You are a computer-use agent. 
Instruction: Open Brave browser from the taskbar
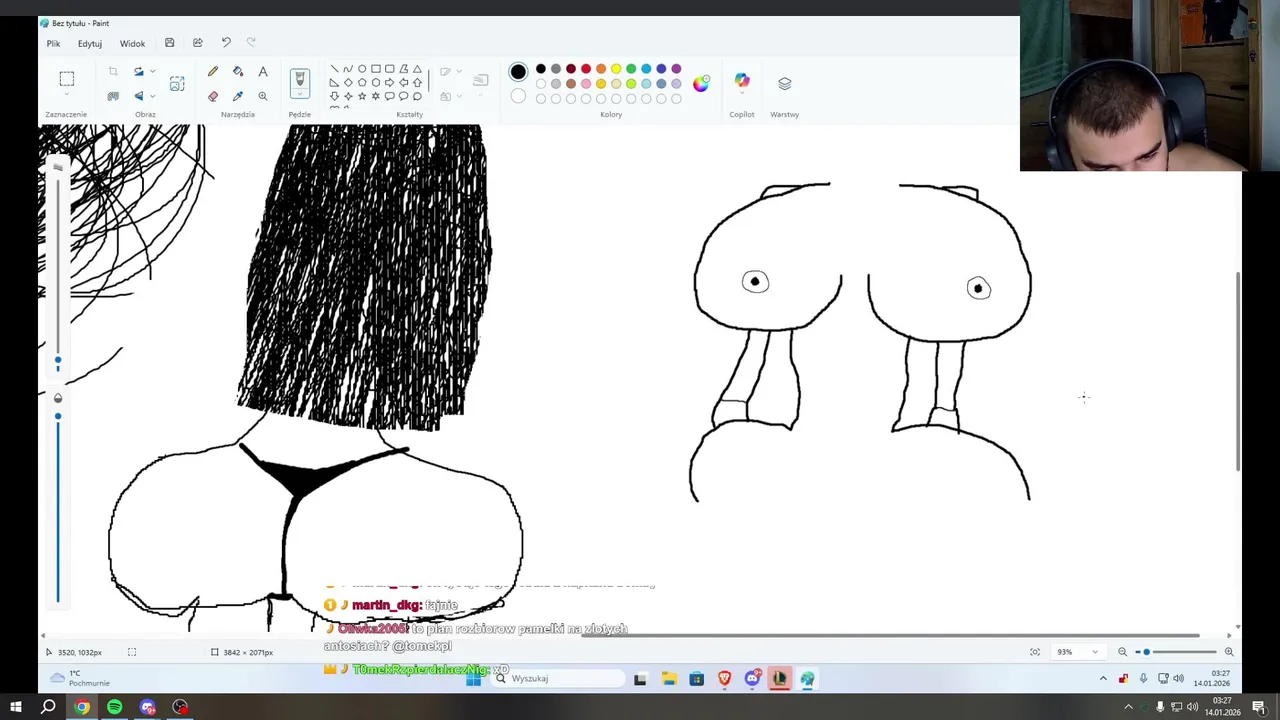[x=724, y=679]
